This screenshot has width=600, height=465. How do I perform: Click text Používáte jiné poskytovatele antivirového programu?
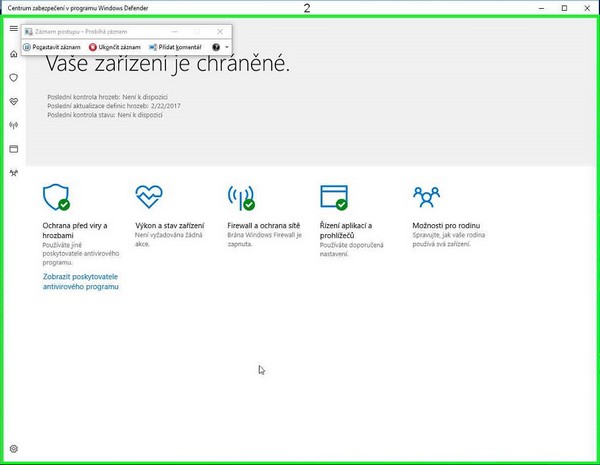coord(81,254)
